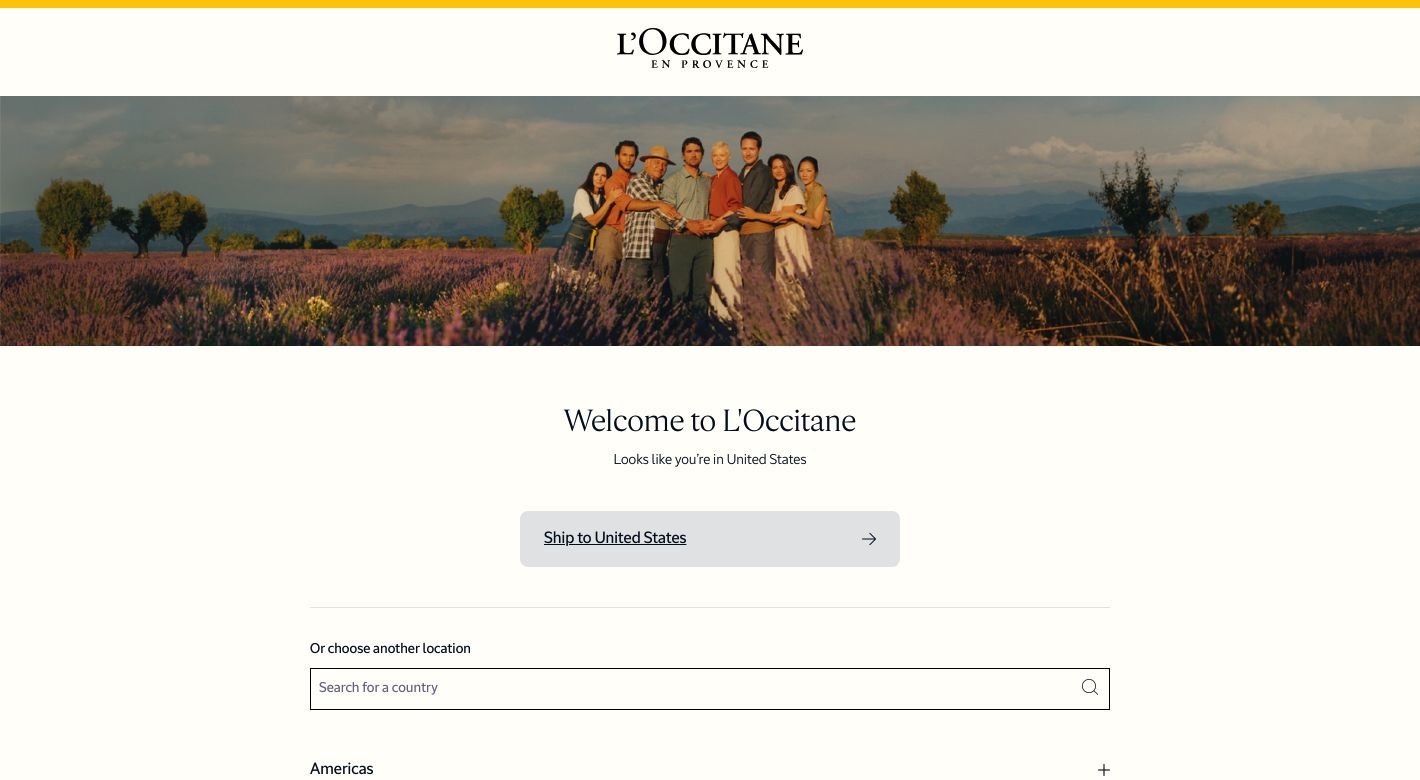Click the L'Occitane en Provence logo

tap(710, 48)
